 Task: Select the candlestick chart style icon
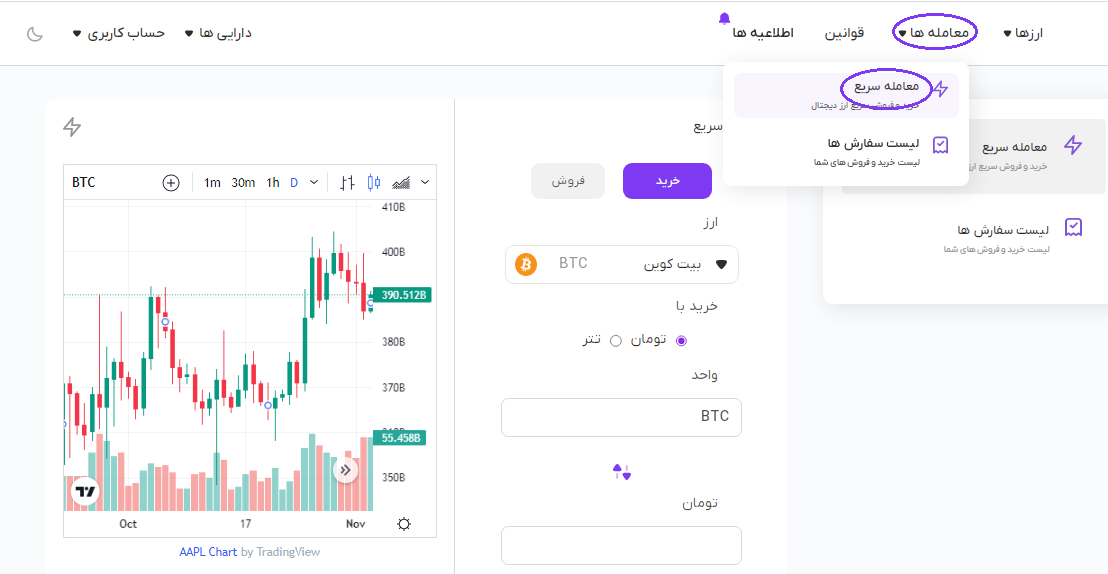coord(374,183)
